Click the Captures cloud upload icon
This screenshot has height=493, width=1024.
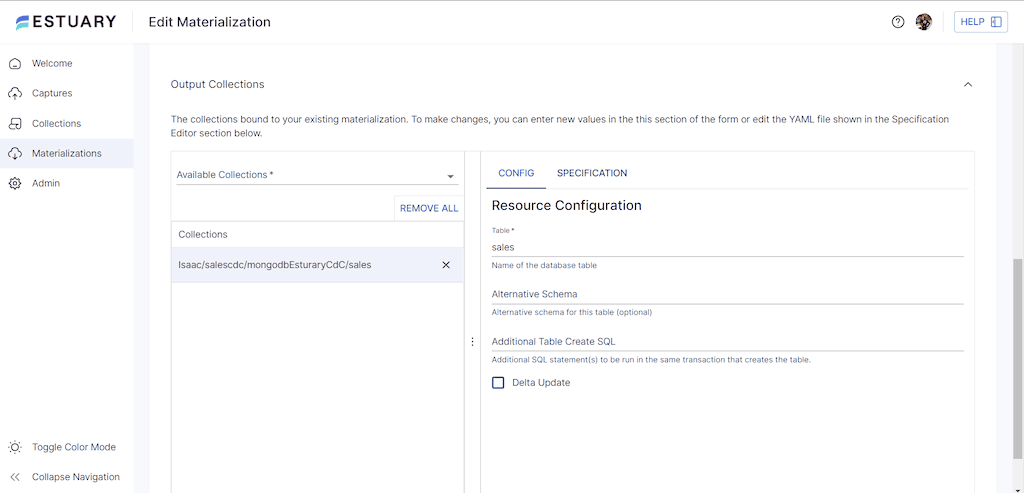[x=14, y=93]
